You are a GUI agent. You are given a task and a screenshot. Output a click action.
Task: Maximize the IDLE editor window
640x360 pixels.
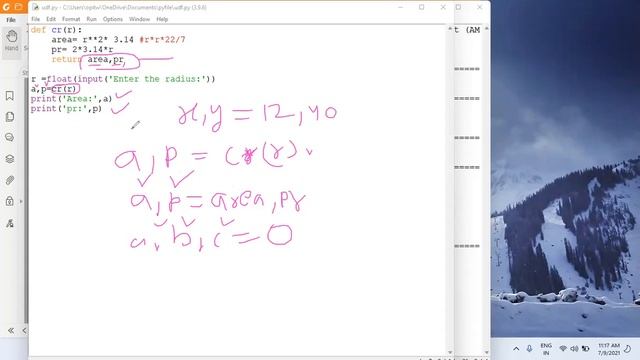point(422,7)
